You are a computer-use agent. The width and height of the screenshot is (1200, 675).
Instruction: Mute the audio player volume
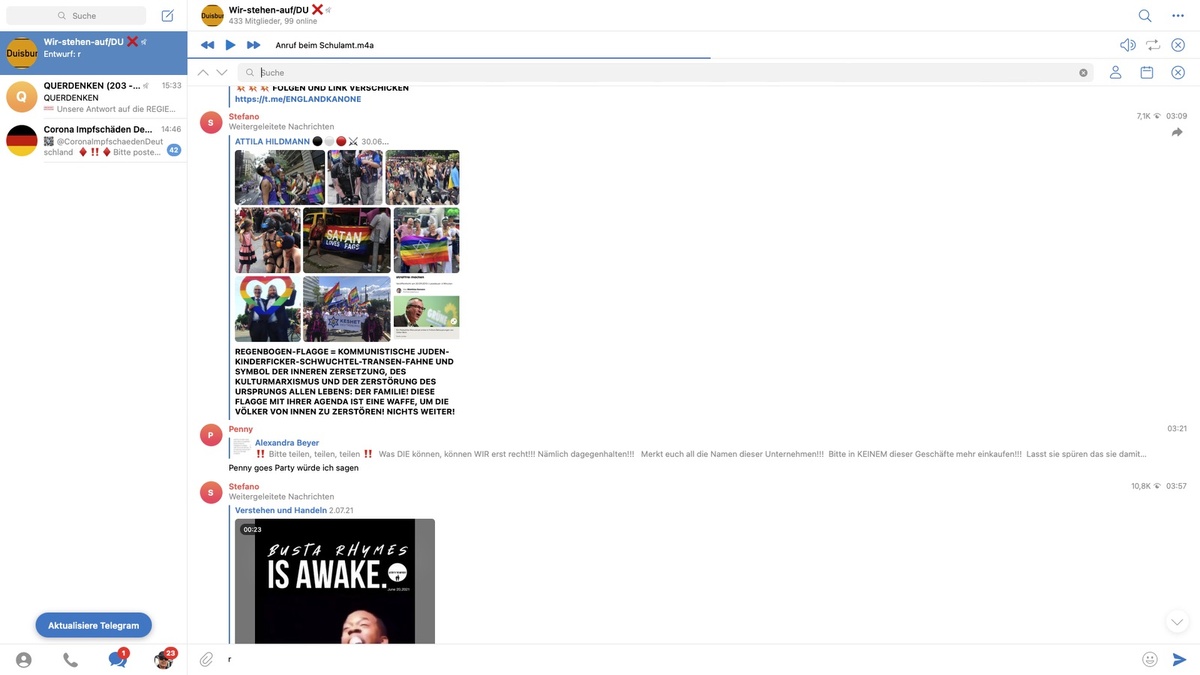1127,45
